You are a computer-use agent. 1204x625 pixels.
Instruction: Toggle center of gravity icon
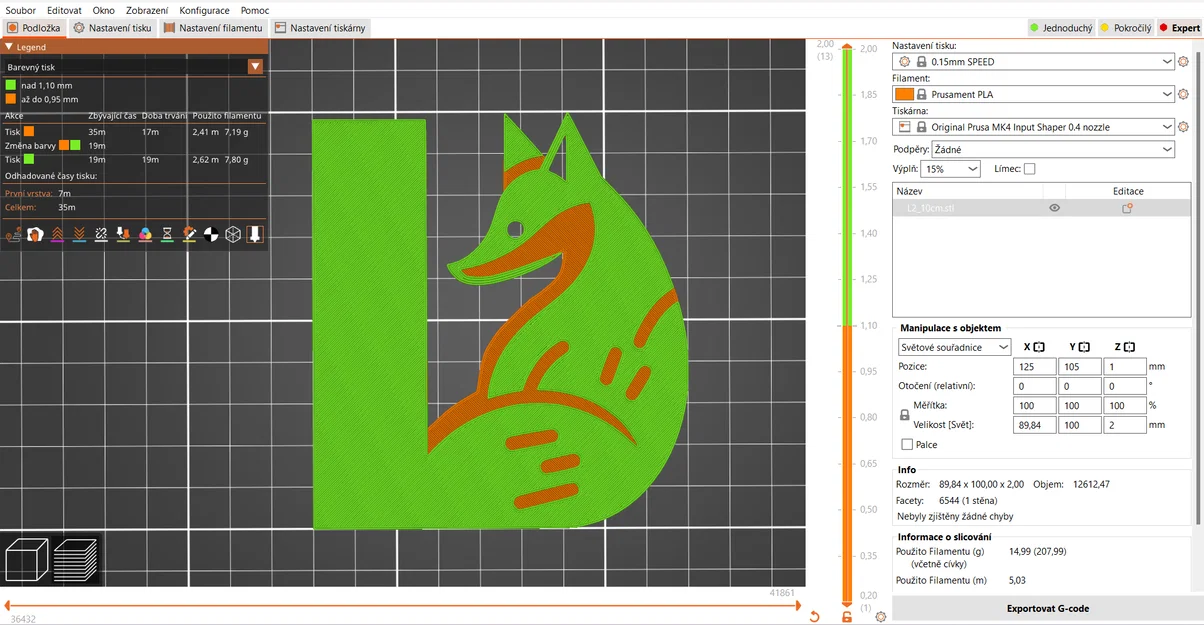pos(211,234)
